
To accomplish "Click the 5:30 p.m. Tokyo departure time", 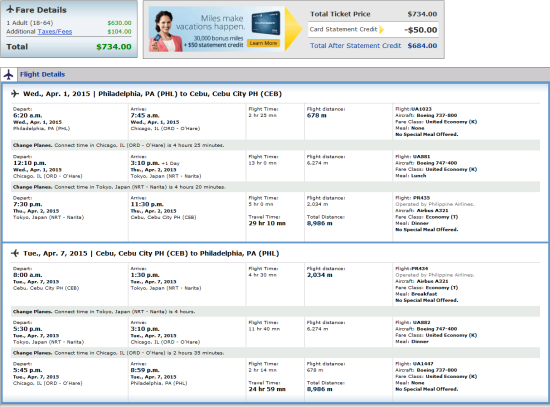I will coord(28,329).
